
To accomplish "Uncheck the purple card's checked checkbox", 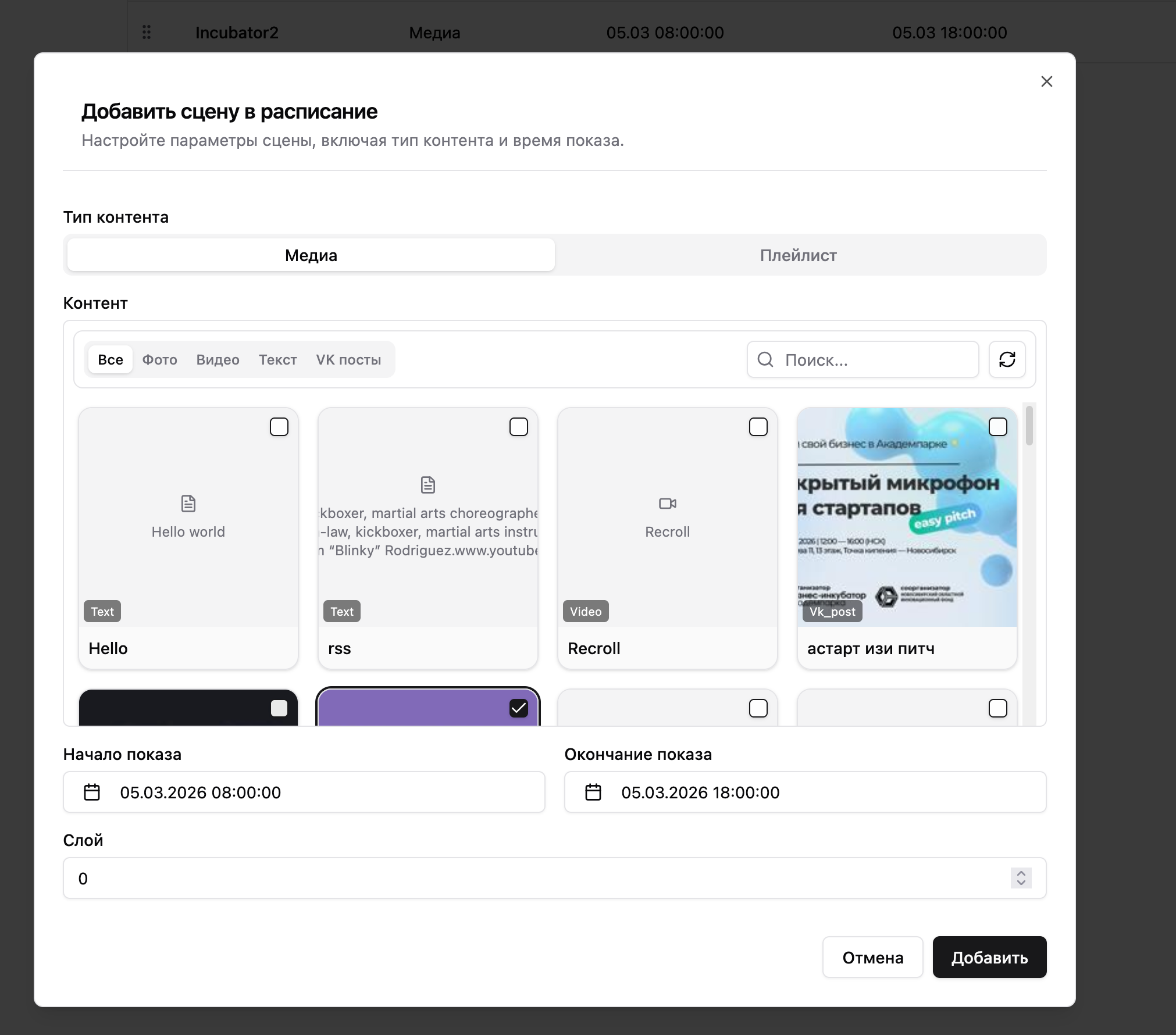I will click(518, 708).
